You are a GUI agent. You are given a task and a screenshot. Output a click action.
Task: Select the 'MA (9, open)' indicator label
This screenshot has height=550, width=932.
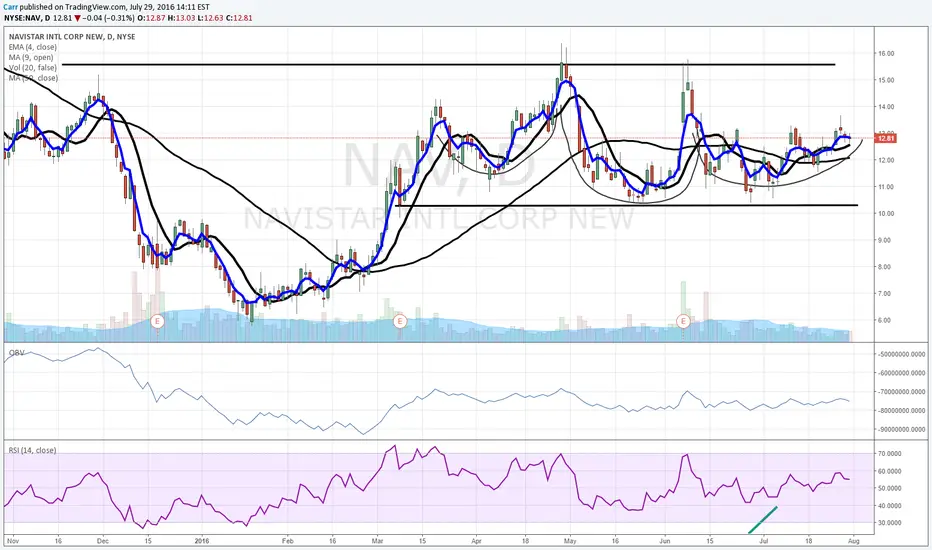31,57
